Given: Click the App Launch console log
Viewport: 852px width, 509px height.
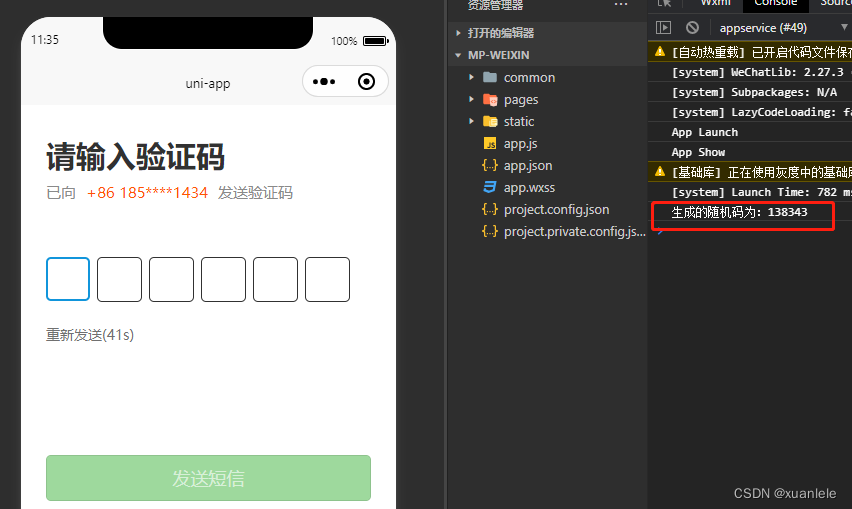Looking at the screenshot, I should 704,132.
